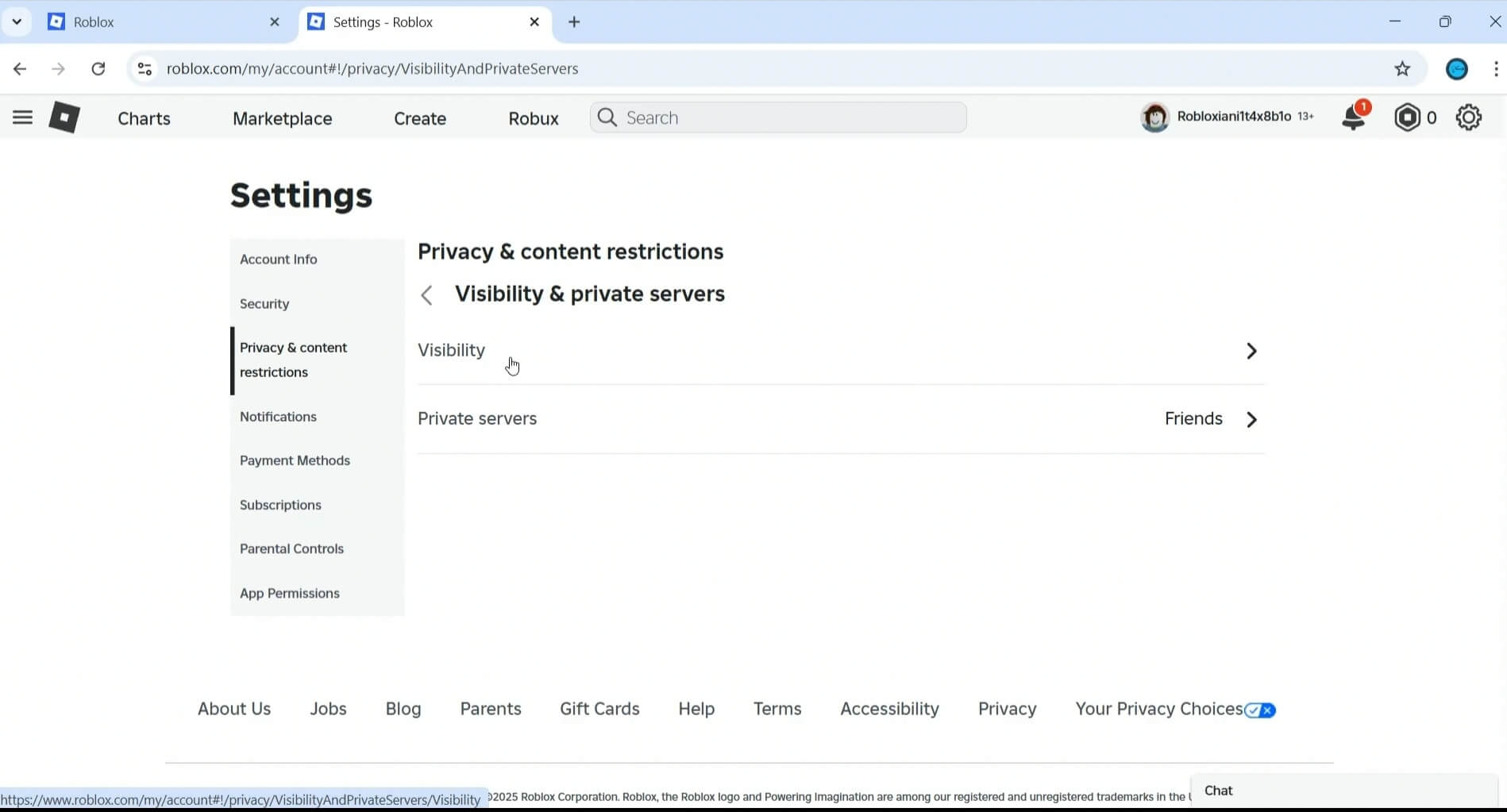Open the Visibility setting

(x=841, y=351)
